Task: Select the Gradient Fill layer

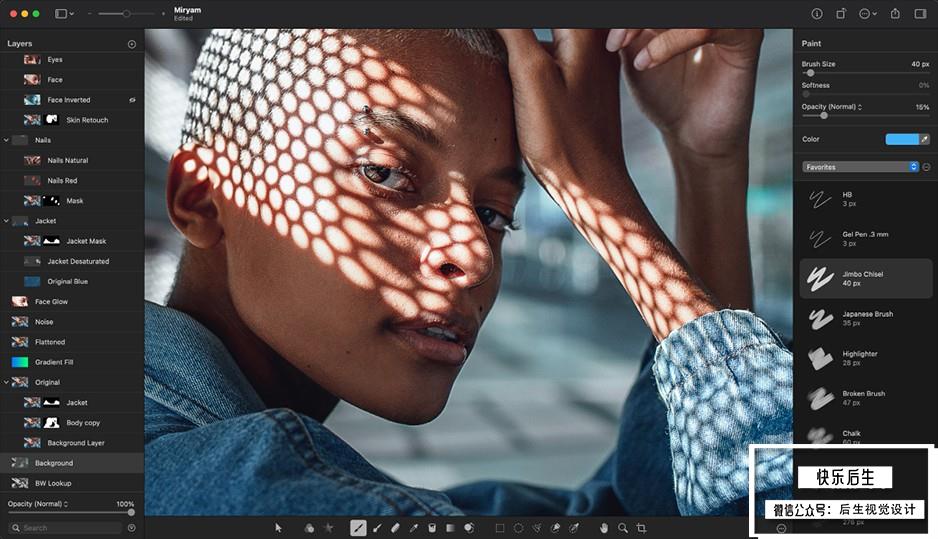Action: point(72,362)
